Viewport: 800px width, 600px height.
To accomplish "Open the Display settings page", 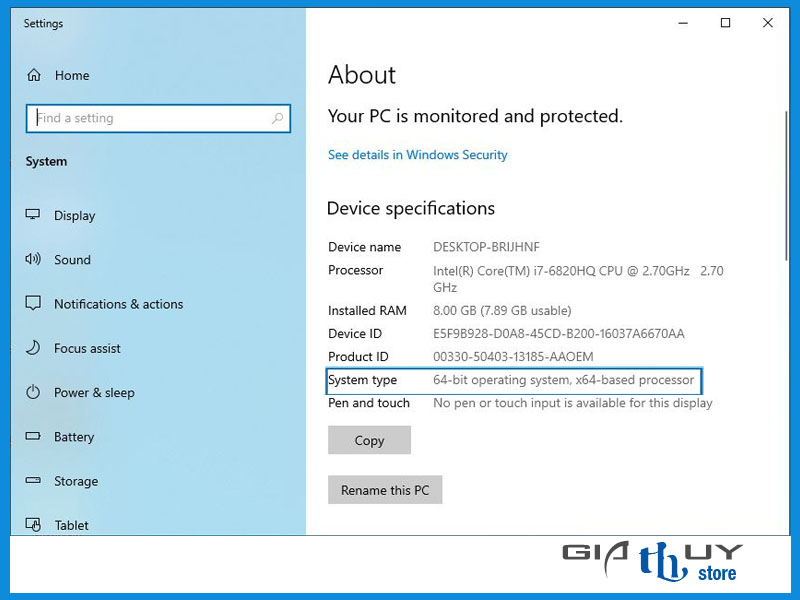I will [x=74, y=215].
